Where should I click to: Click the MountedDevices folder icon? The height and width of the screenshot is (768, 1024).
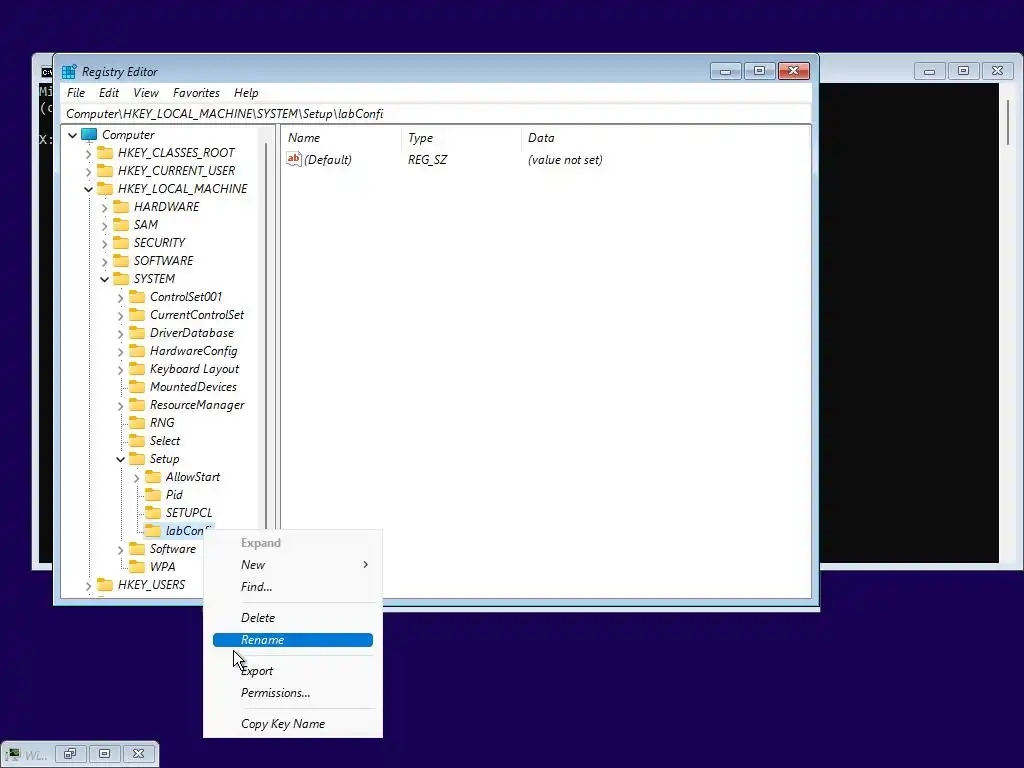[x=137, y=387]
